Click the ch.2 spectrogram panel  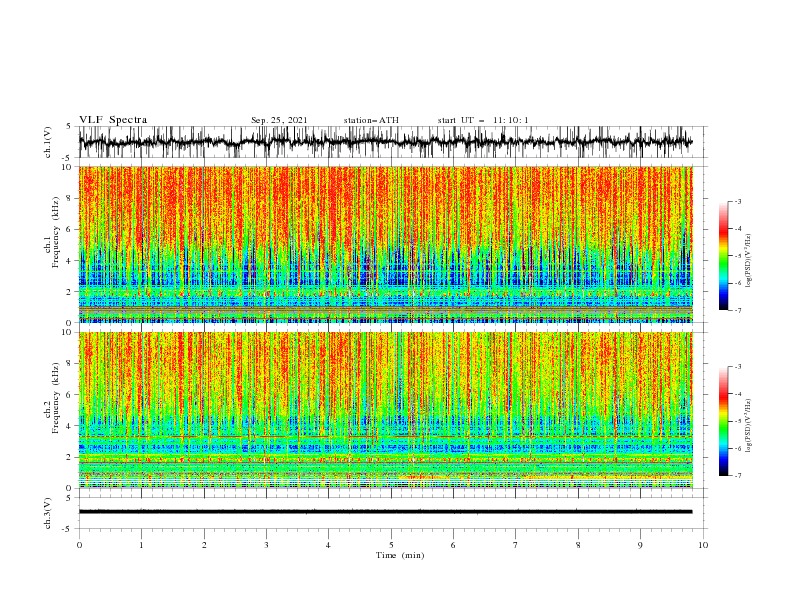[x=386, y=410]
